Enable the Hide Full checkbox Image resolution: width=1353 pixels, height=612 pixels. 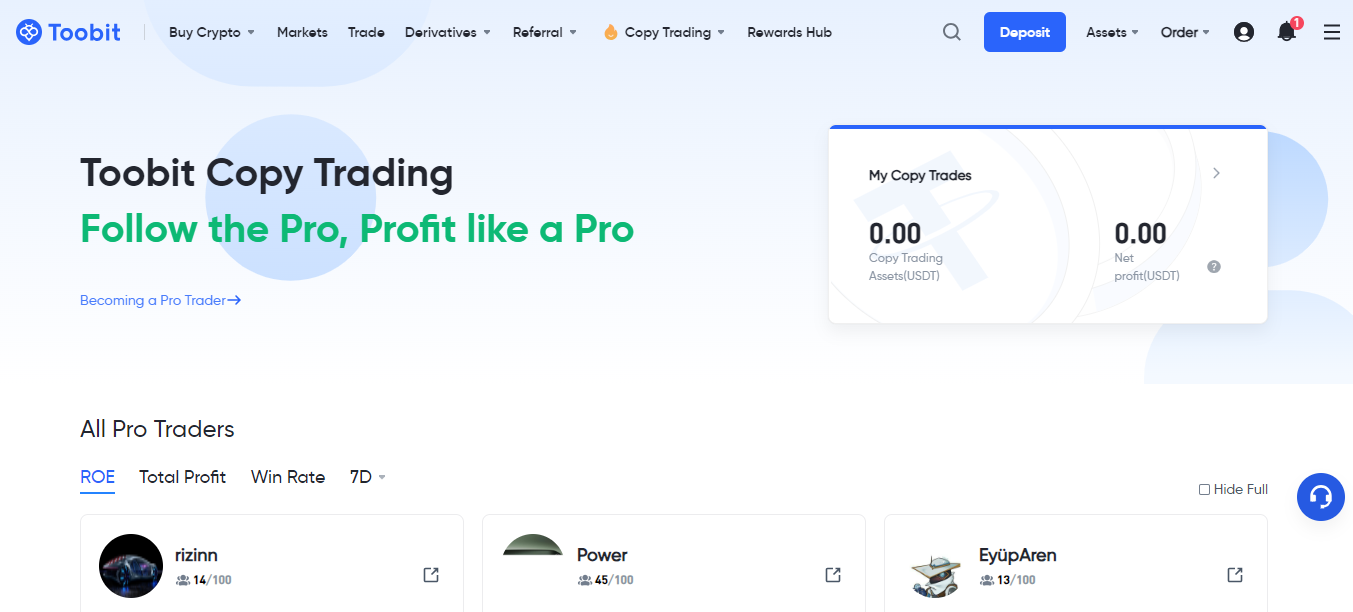pos(1204,489)
